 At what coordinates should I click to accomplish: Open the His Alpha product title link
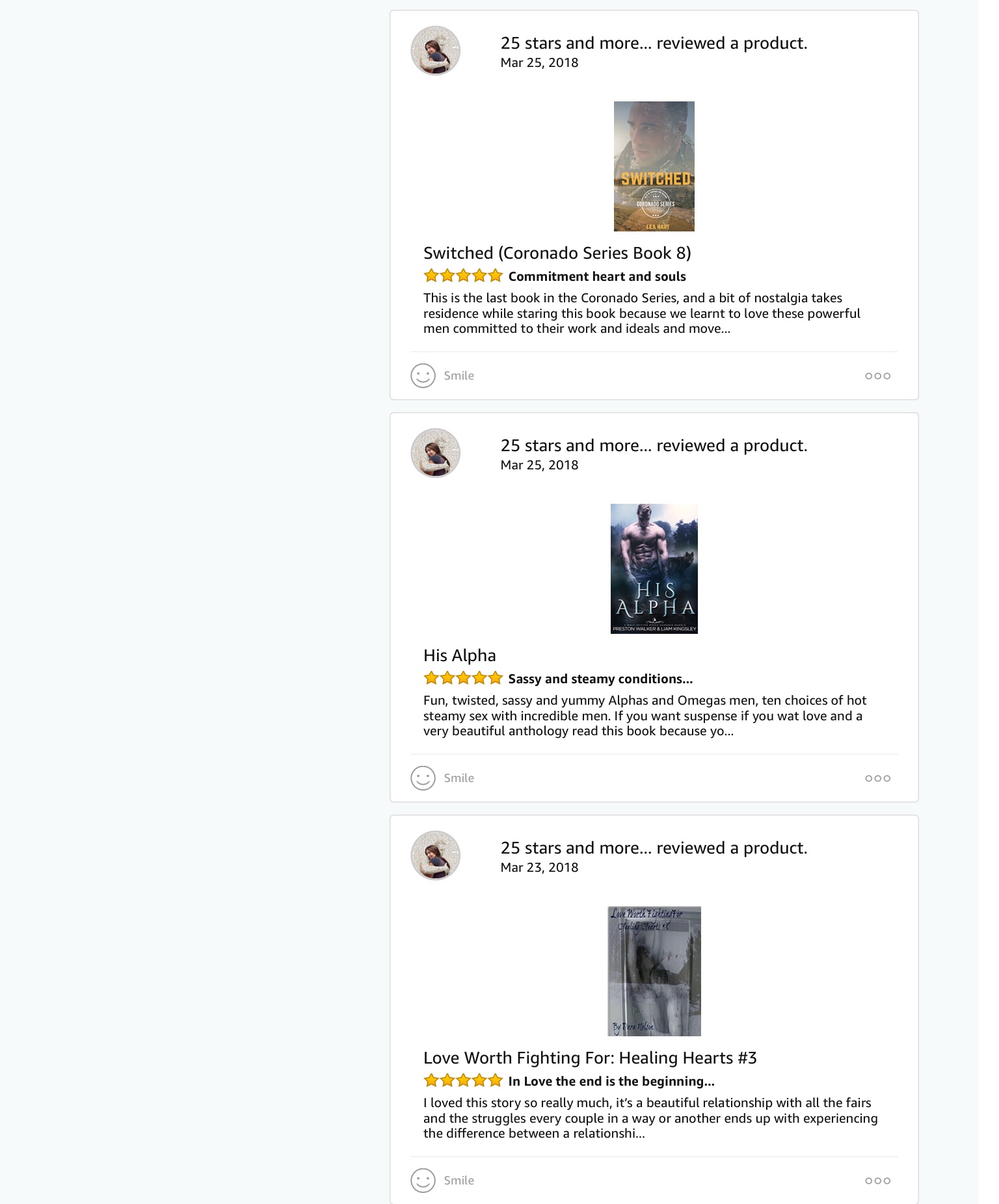(x=459, y=655)
